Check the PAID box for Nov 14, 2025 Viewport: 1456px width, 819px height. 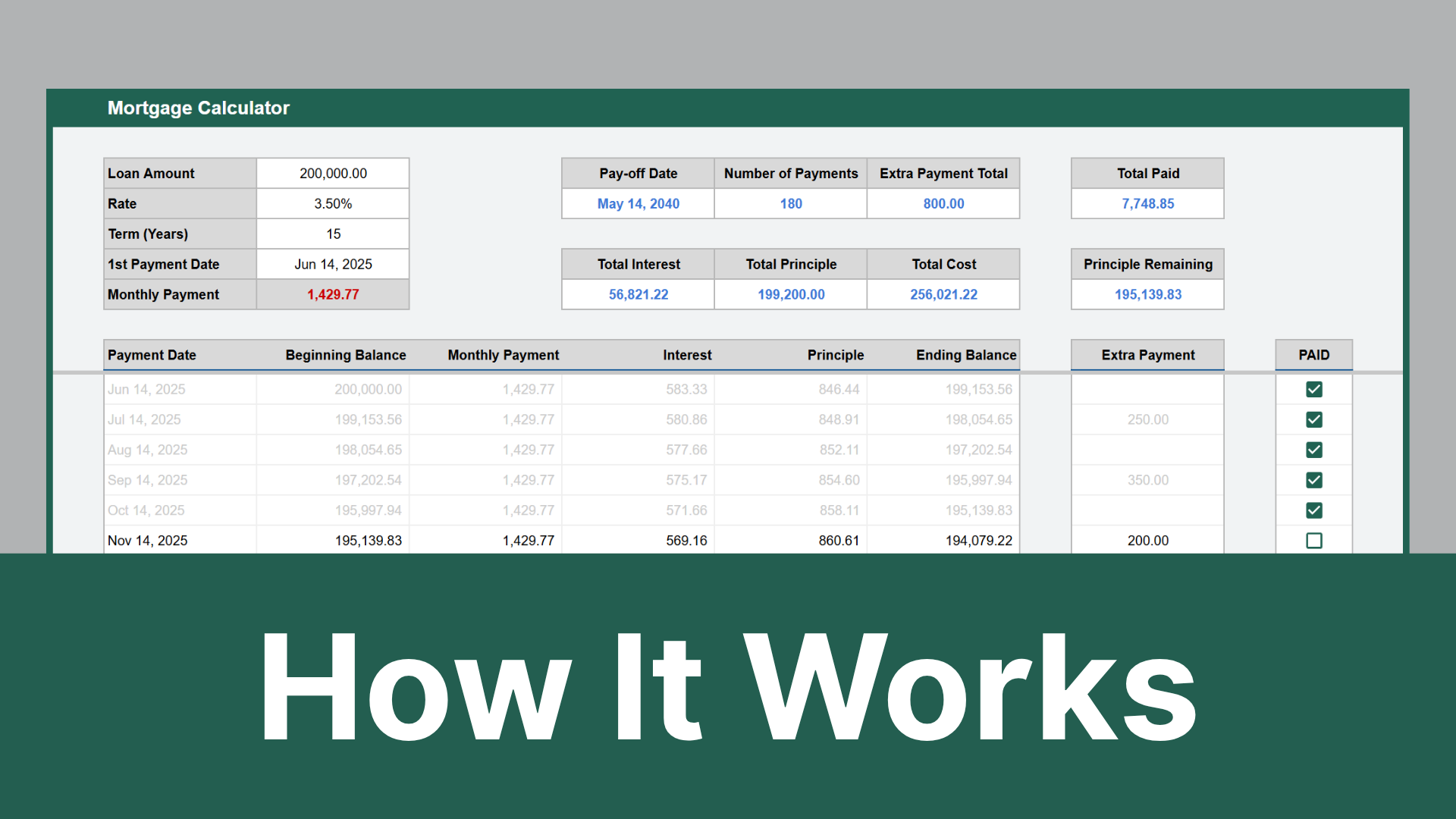1314,541
